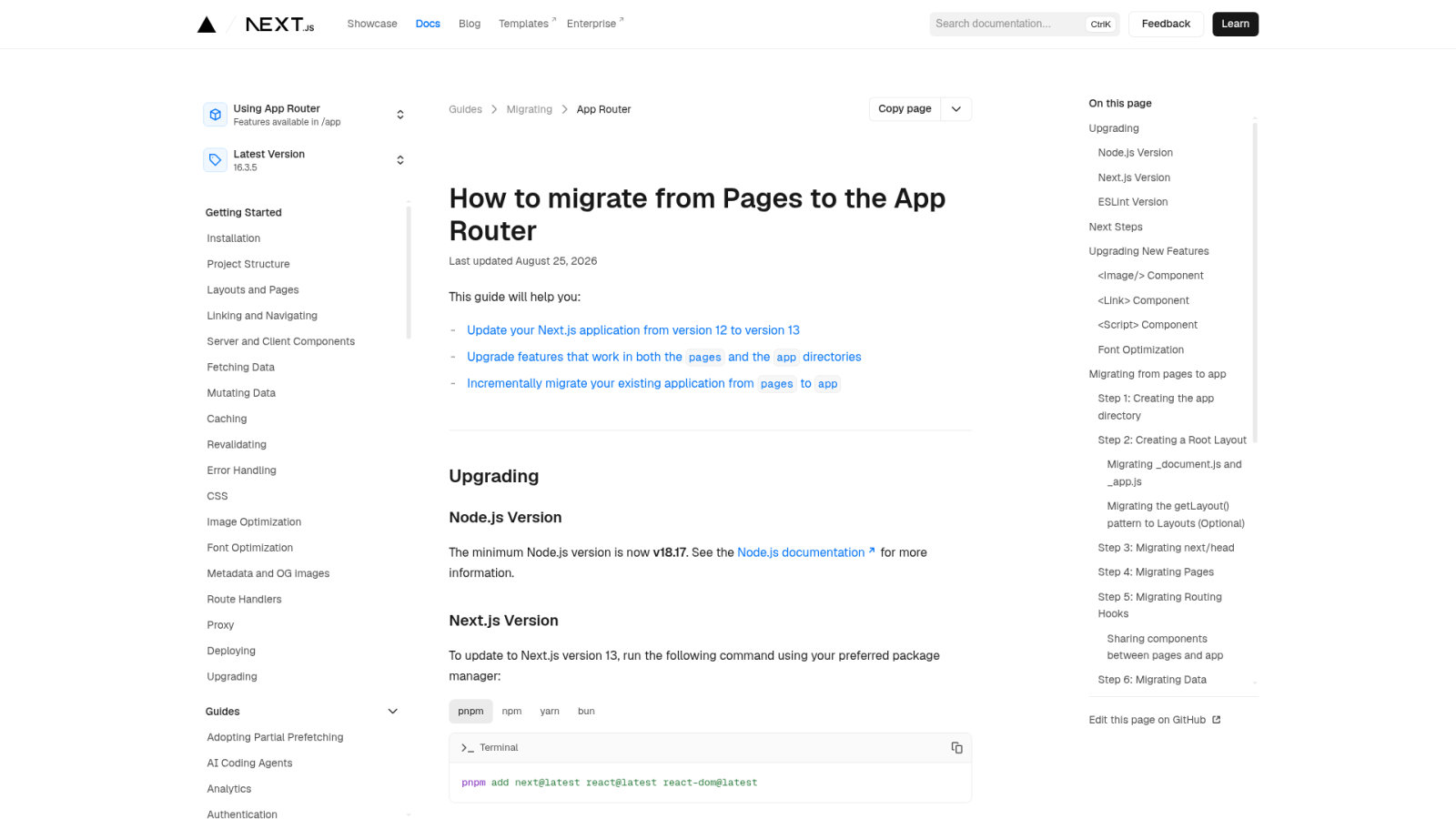The height and width of the screenshot is (819, 1456).
Task: Open Enterprise in the top navigation
Action: point(595,24)
